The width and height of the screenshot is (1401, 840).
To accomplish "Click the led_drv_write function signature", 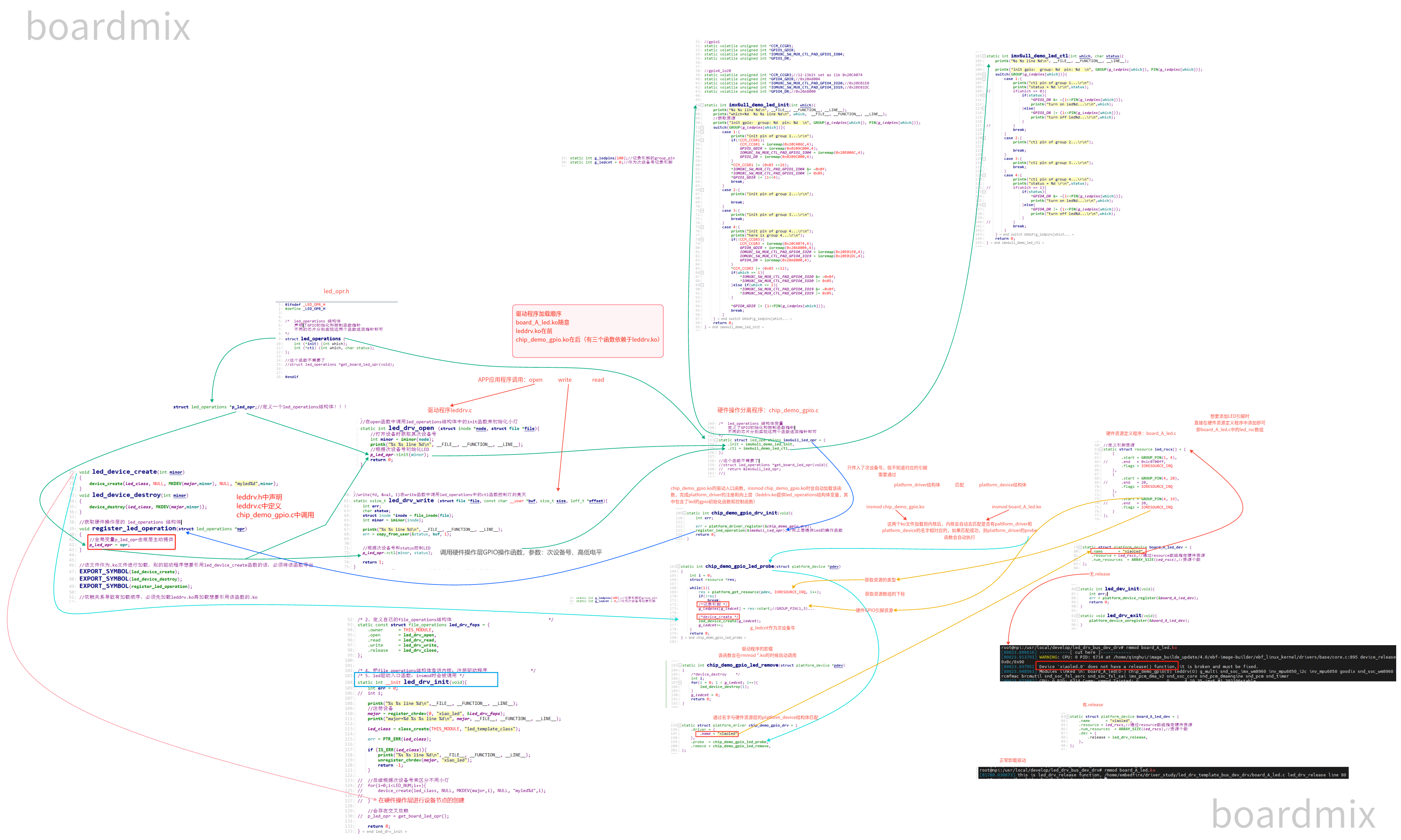I will pos(480,501).
